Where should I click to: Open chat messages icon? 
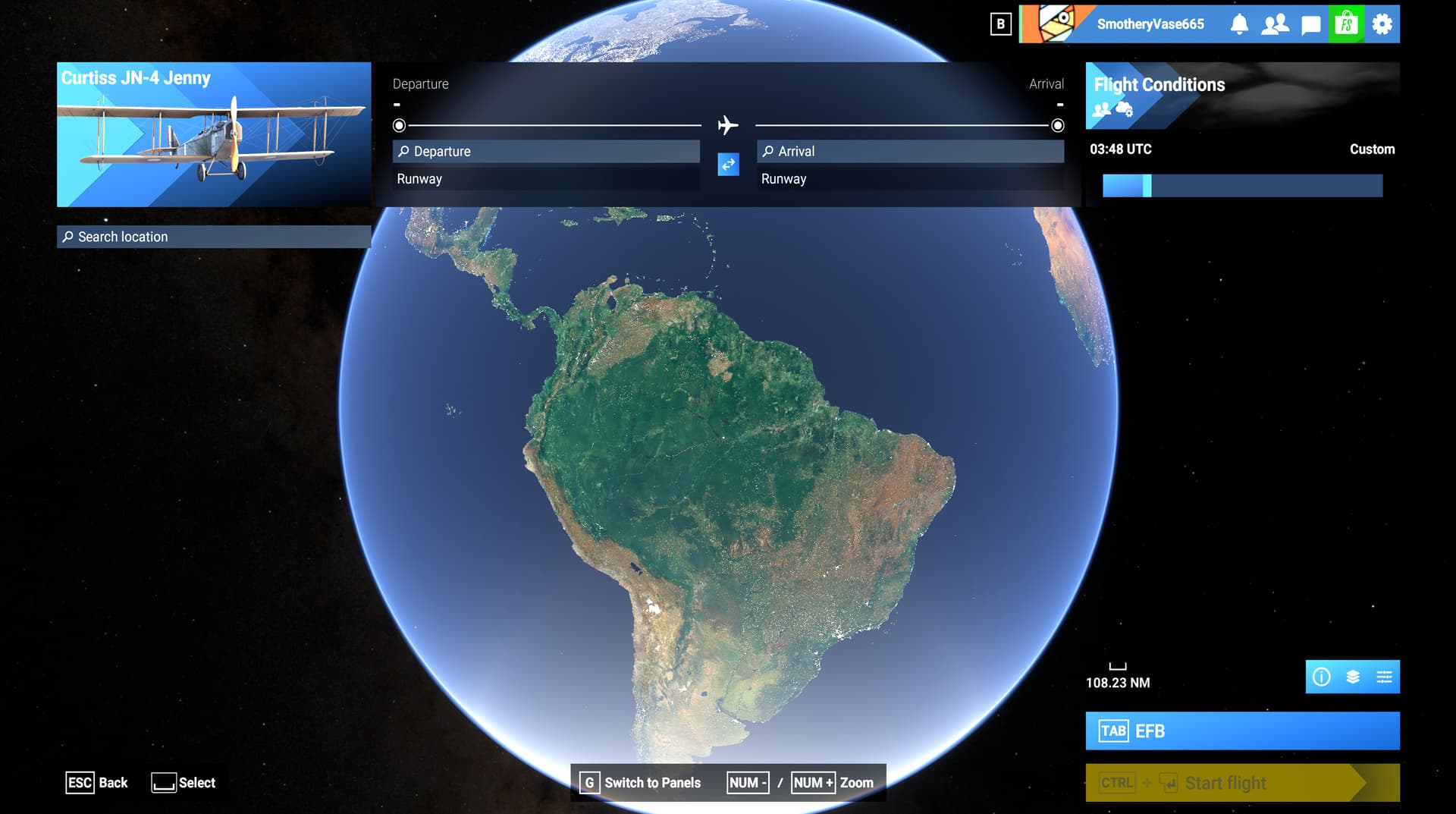(x=1310, y=24)
